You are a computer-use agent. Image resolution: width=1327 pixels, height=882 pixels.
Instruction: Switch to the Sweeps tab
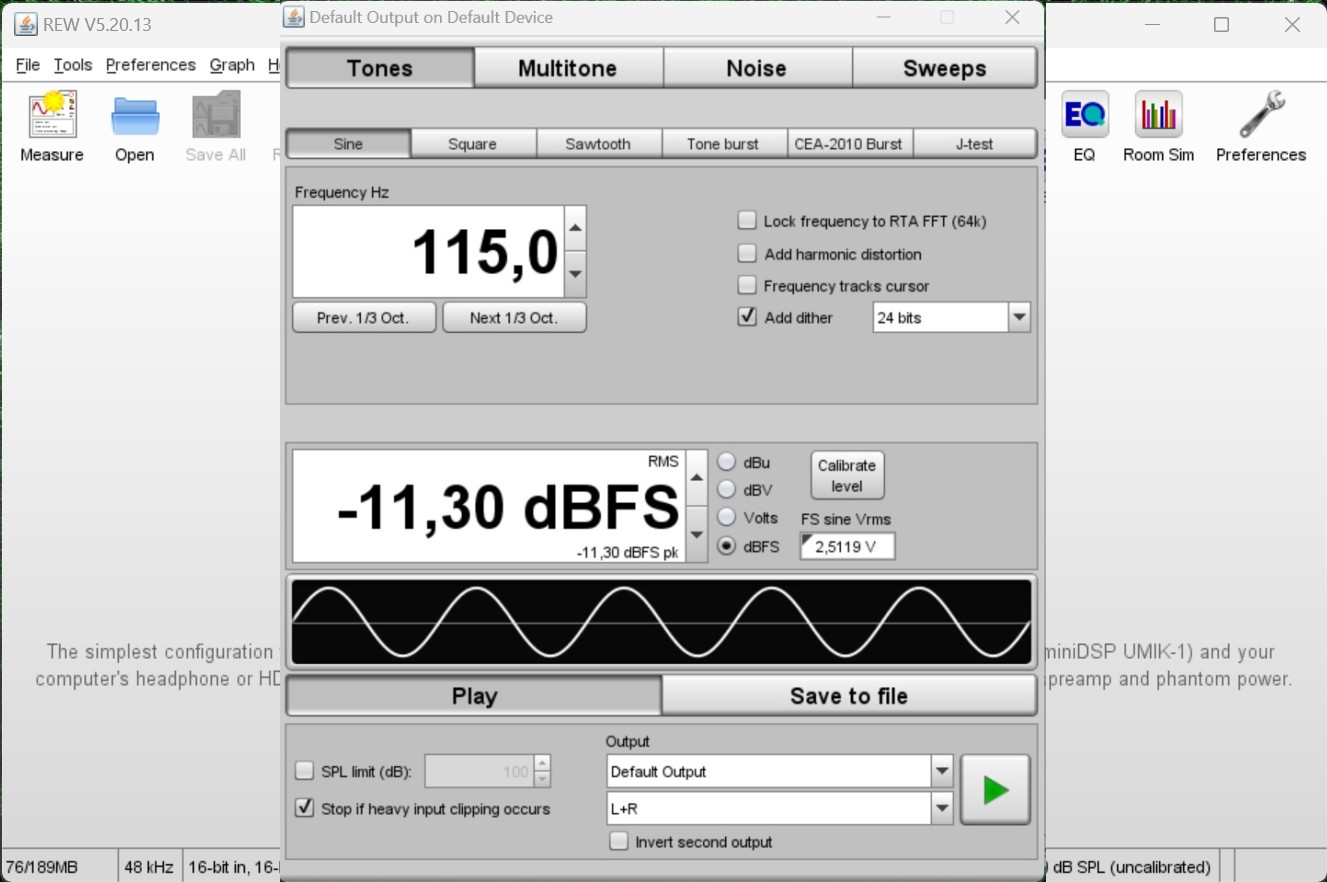(x=944, y=68)
